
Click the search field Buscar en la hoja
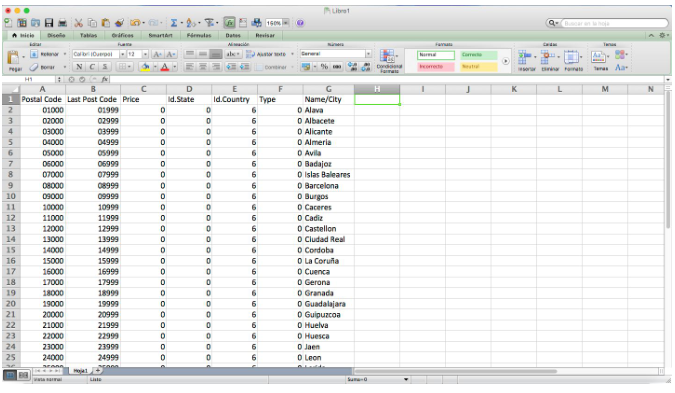click(x=614, y=23)
